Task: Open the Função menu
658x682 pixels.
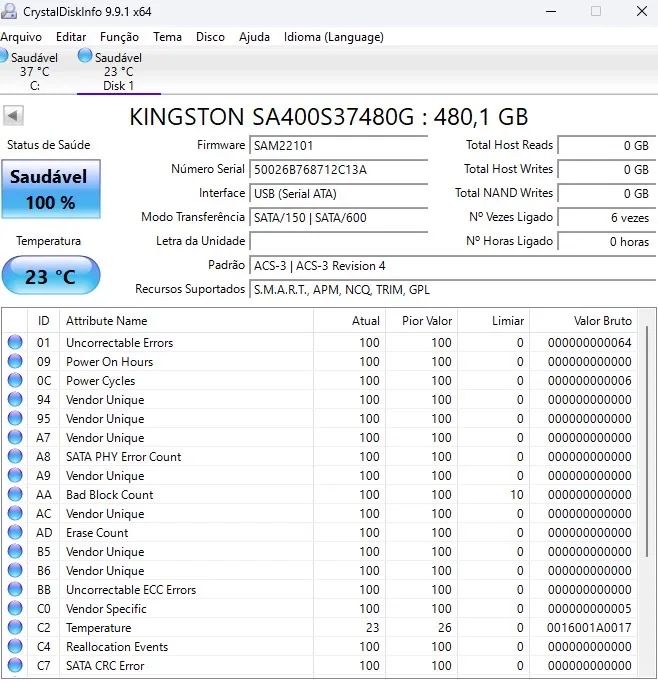Action: (x=119, y=37)
